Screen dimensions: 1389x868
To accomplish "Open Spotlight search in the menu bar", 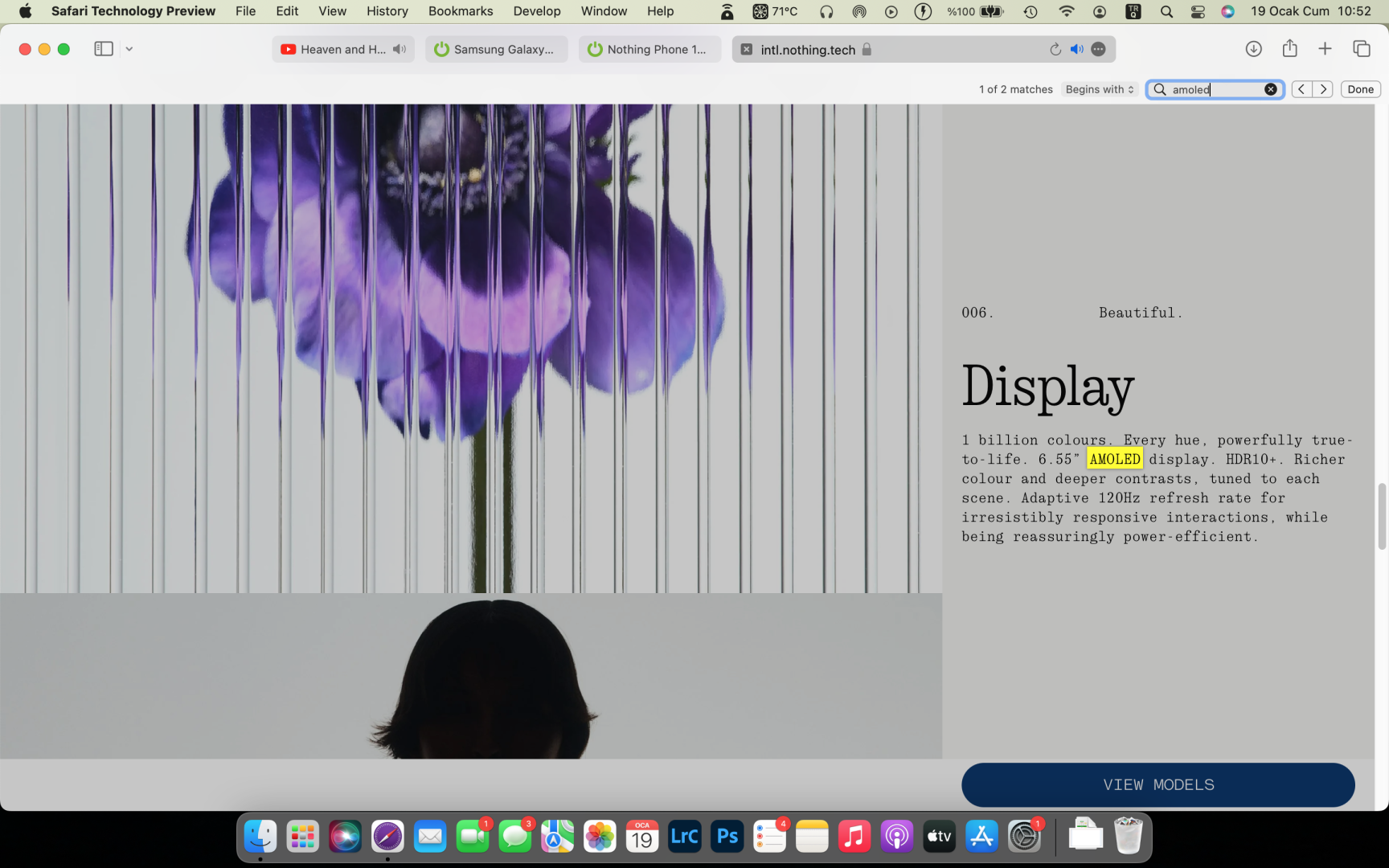I will [1166, 11].
